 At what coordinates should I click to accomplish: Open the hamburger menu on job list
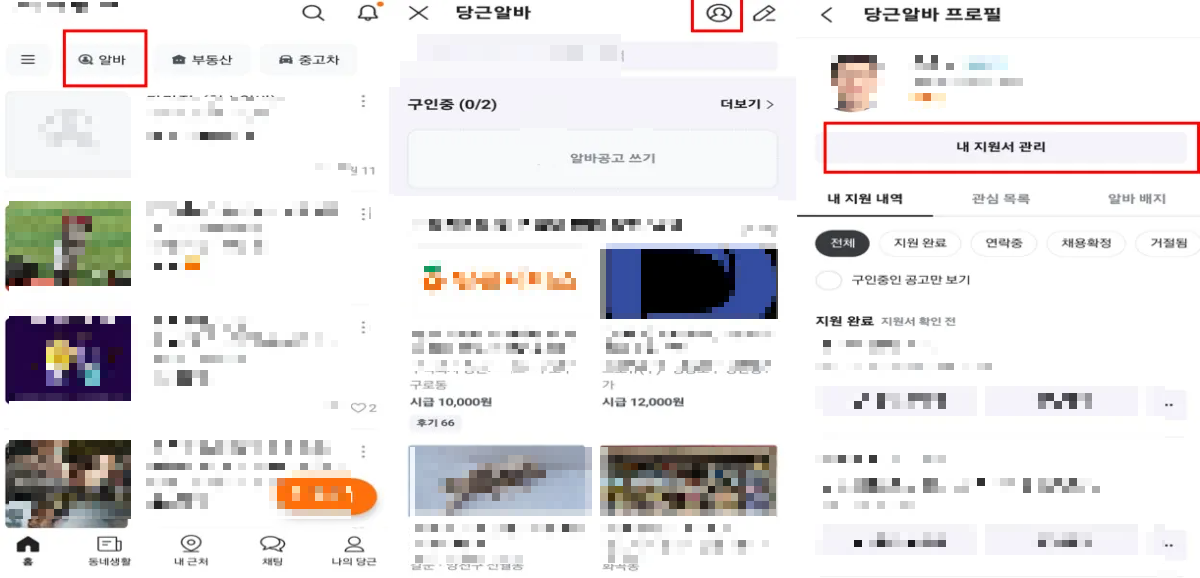28,59
